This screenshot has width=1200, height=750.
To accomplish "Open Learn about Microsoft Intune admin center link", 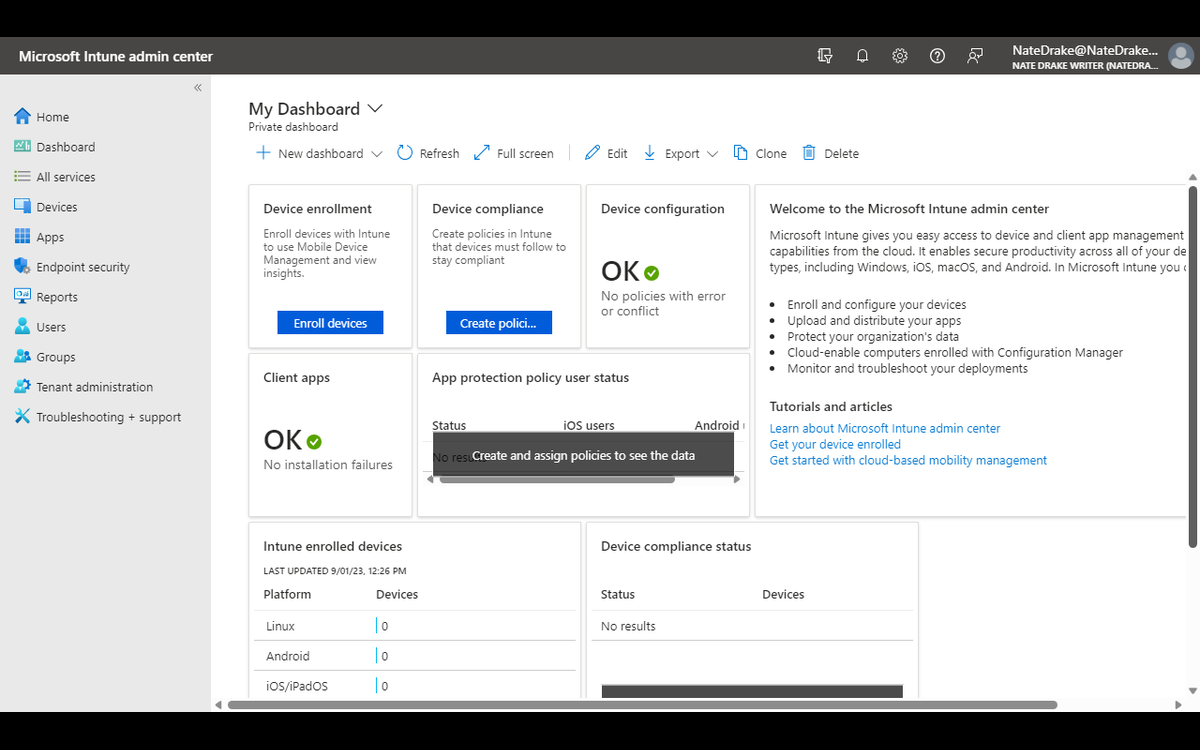I will 885,428.
